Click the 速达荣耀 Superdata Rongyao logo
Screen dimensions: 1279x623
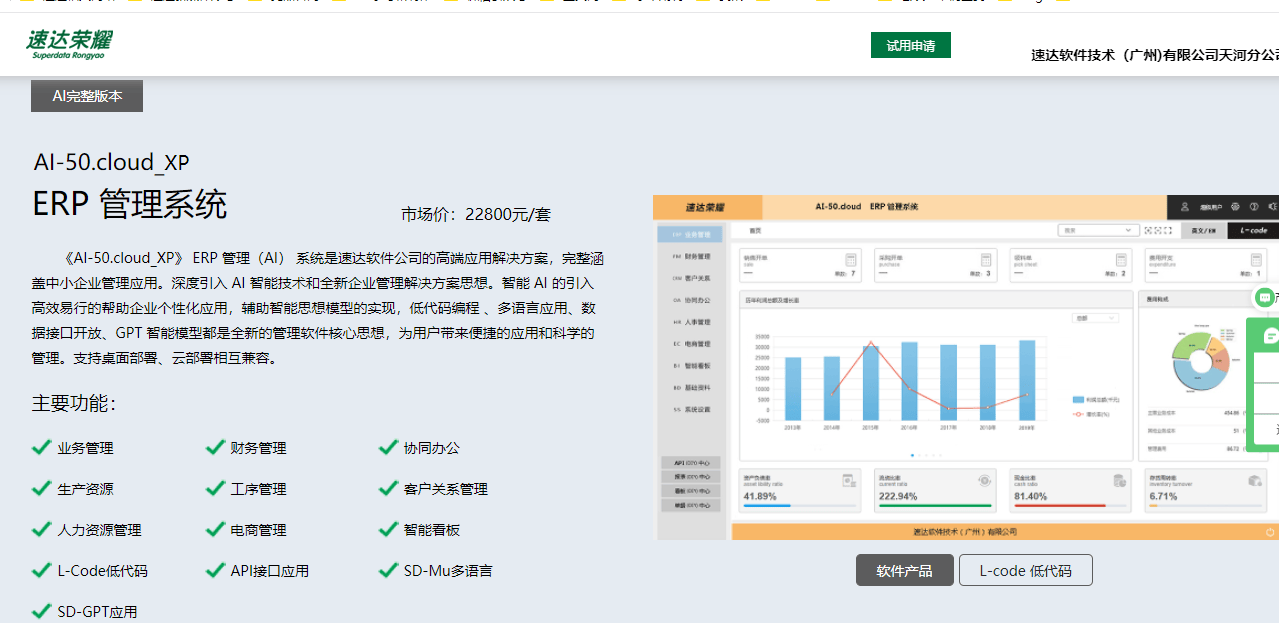click(x=69, y=45)
